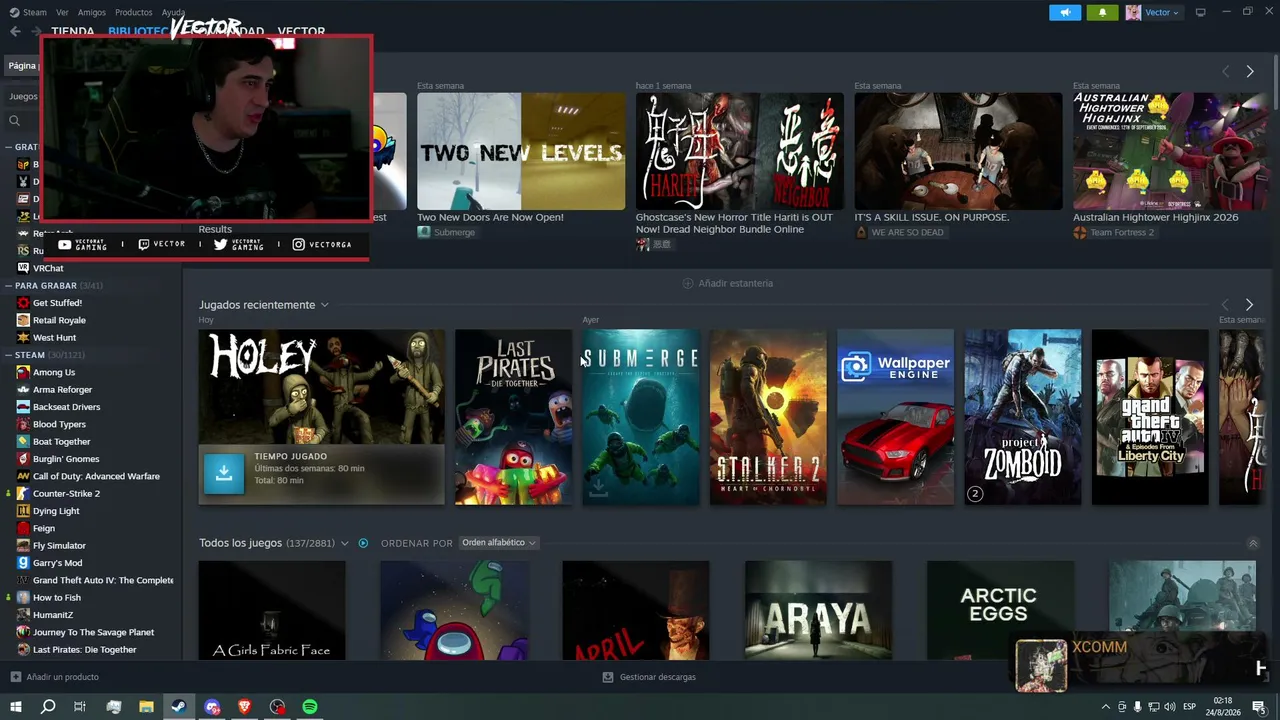Collapse the STEAM category in sidebar
Viewport: 1280px width, 720px height.
9,355
